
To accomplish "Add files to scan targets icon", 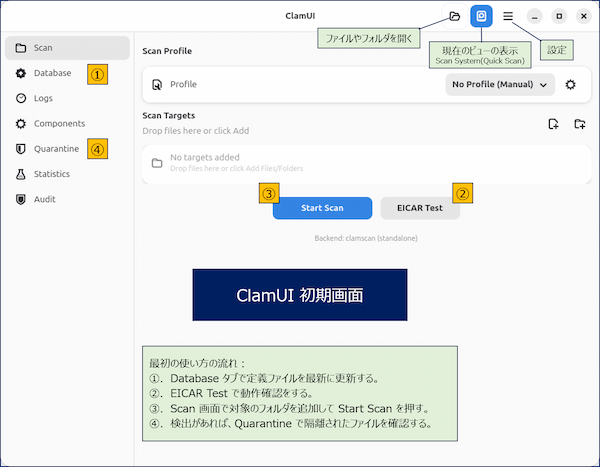I will (x=553, y=124).
